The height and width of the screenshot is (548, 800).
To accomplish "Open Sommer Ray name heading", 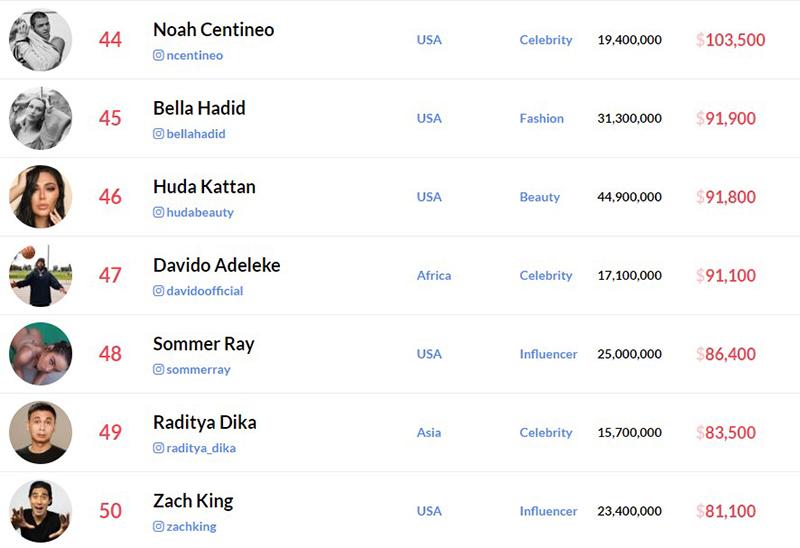I will [x=204, y=344].
